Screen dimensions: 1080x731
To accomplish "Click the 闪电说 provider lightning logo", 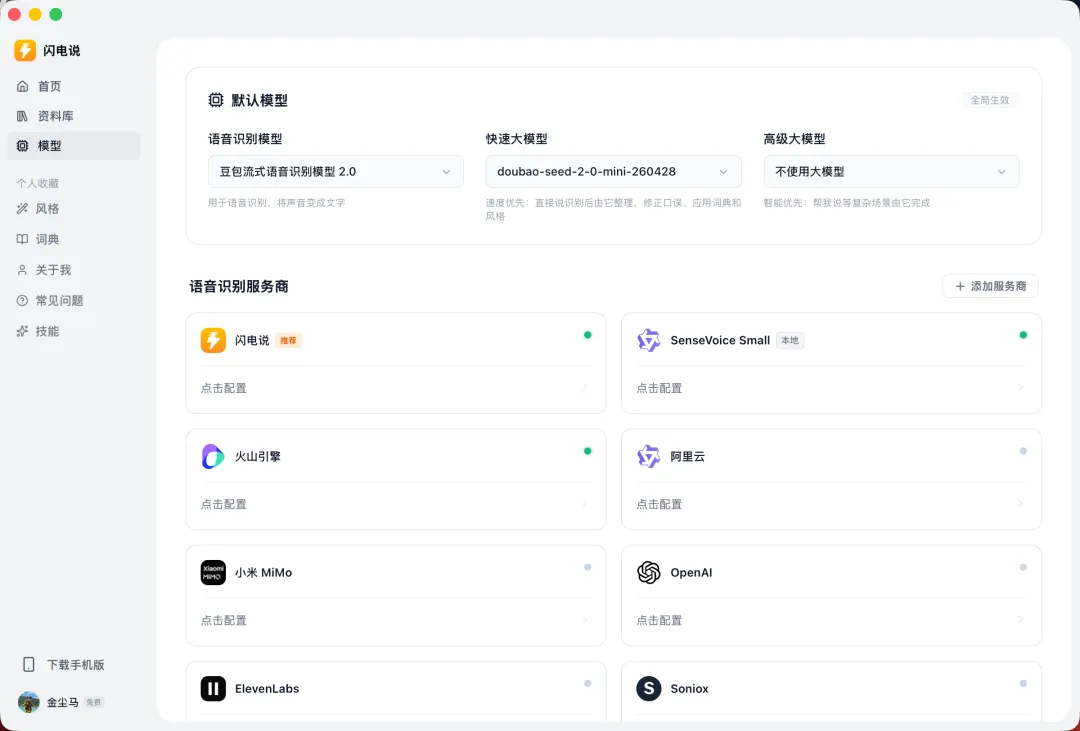I will (213, 340).
